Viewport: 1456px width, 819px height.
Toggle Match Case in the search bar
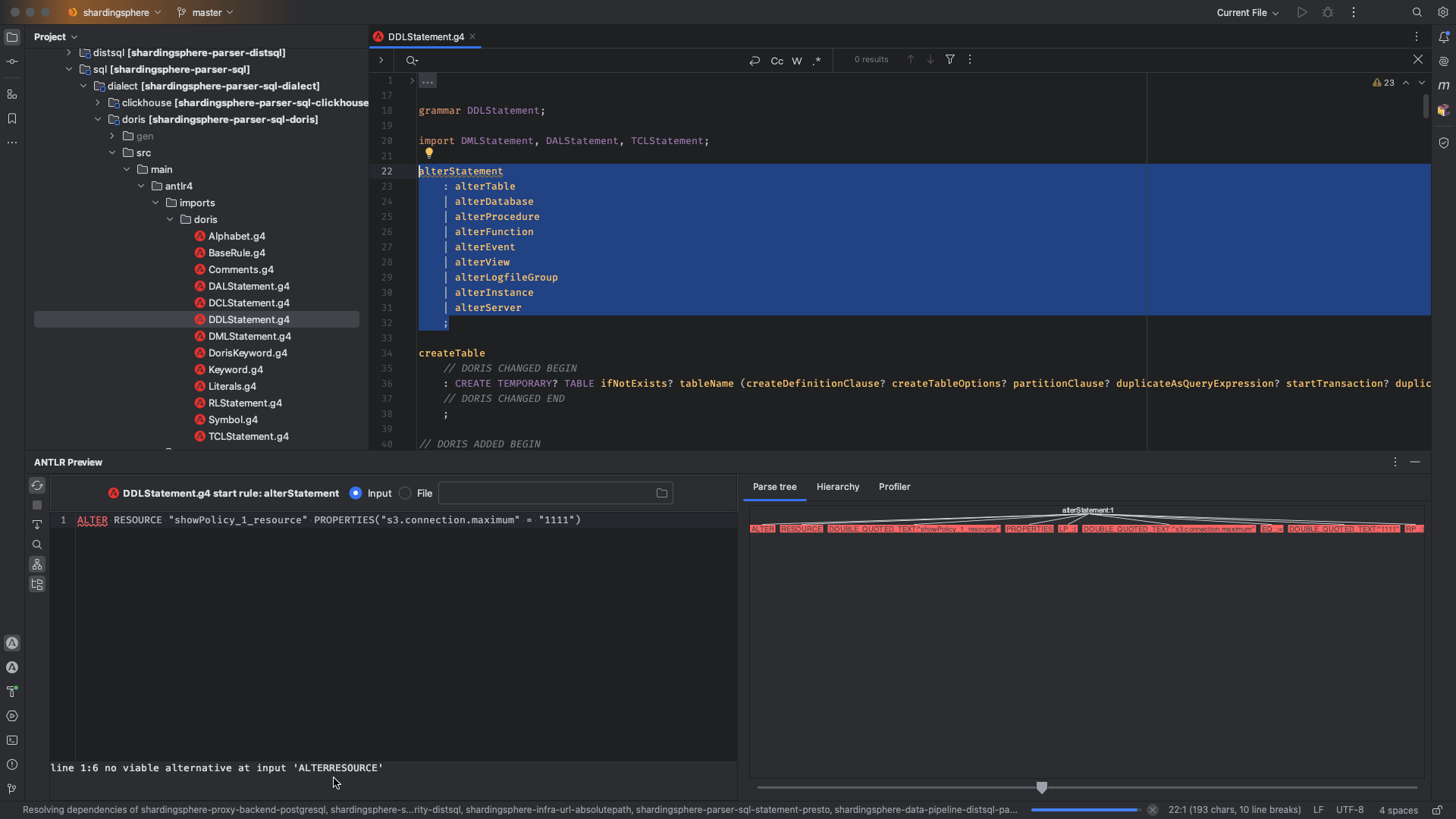click(x=777, y=61)
